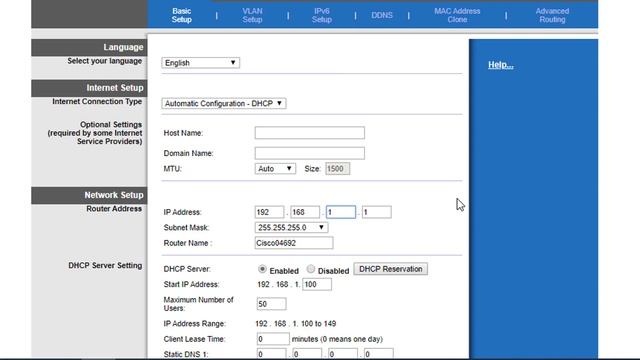Click the second IP Address octet 168
This screenshot has height=360, width=640.
point(305,212)
